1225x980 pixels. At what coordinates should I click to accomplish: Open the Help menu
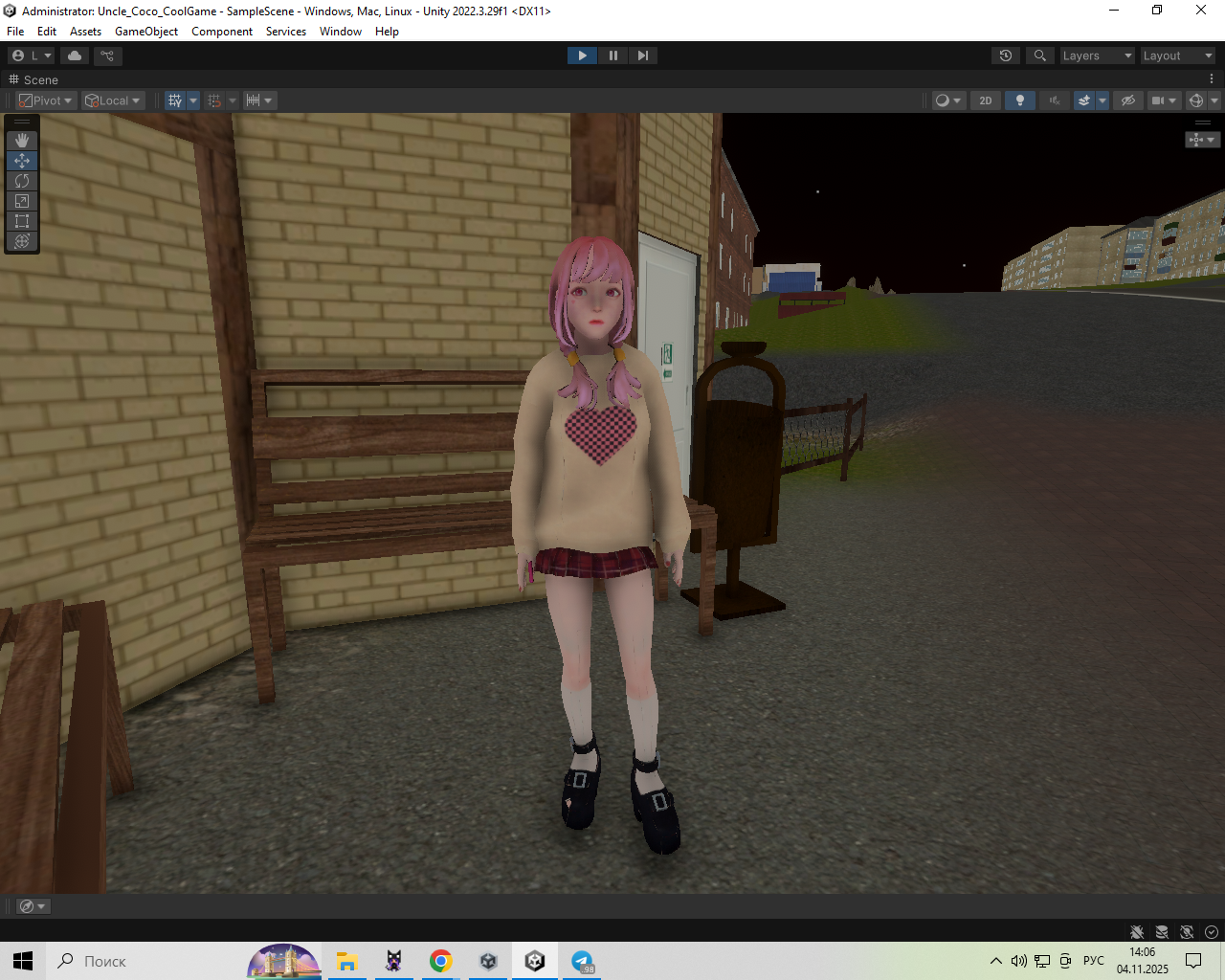point(387,32)
